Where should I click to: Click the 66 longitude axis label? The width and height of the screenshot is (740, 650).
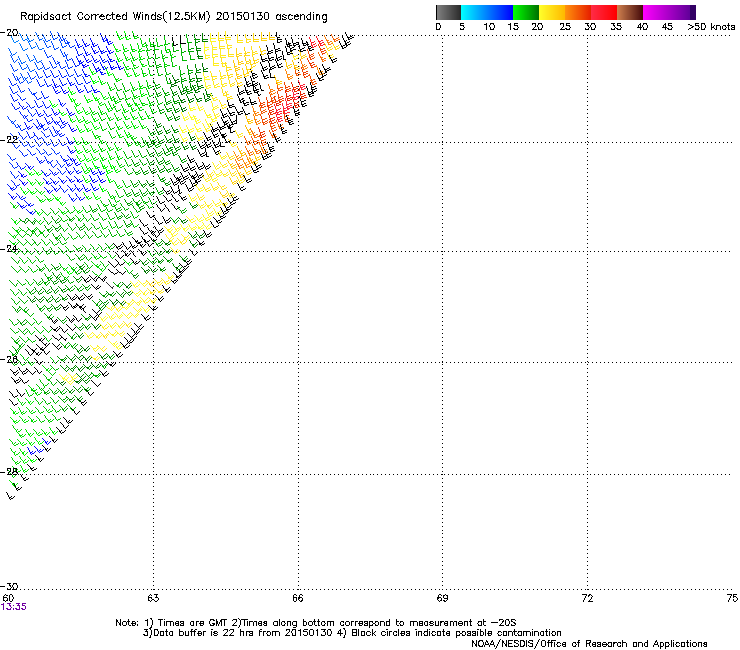(298, 598)
